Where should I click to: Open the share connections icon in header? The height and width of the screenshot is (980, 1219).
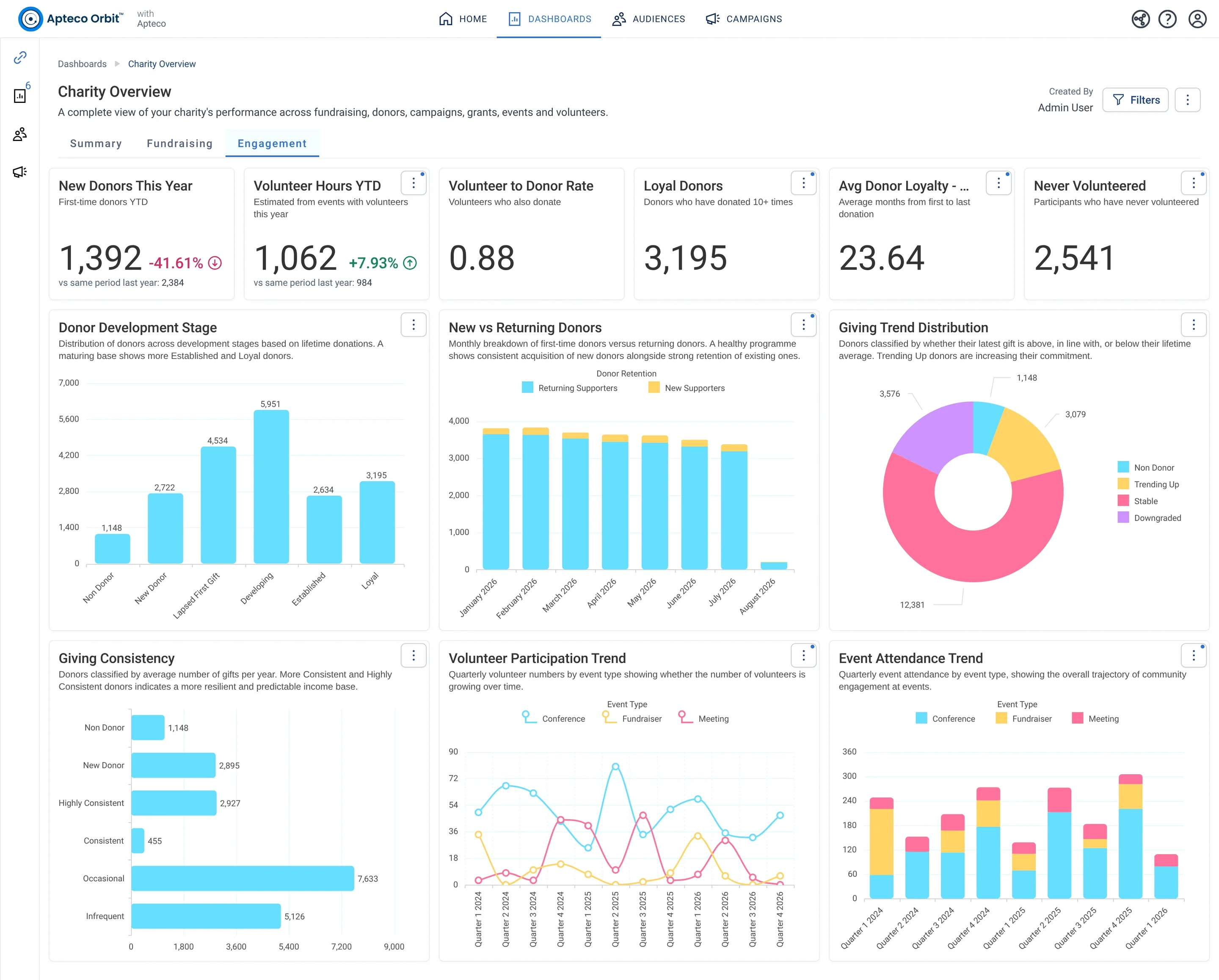1140,19
